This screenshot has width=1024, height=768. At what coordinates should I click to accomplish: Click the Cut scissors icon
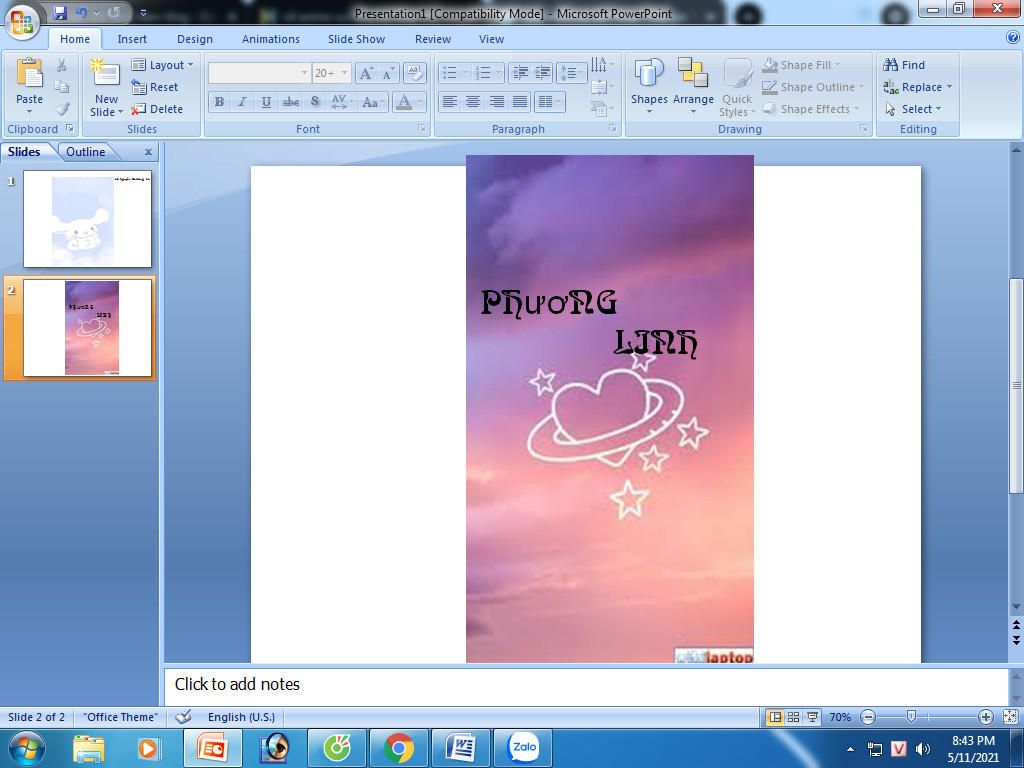pyautogui.click(x=61, y=65)
